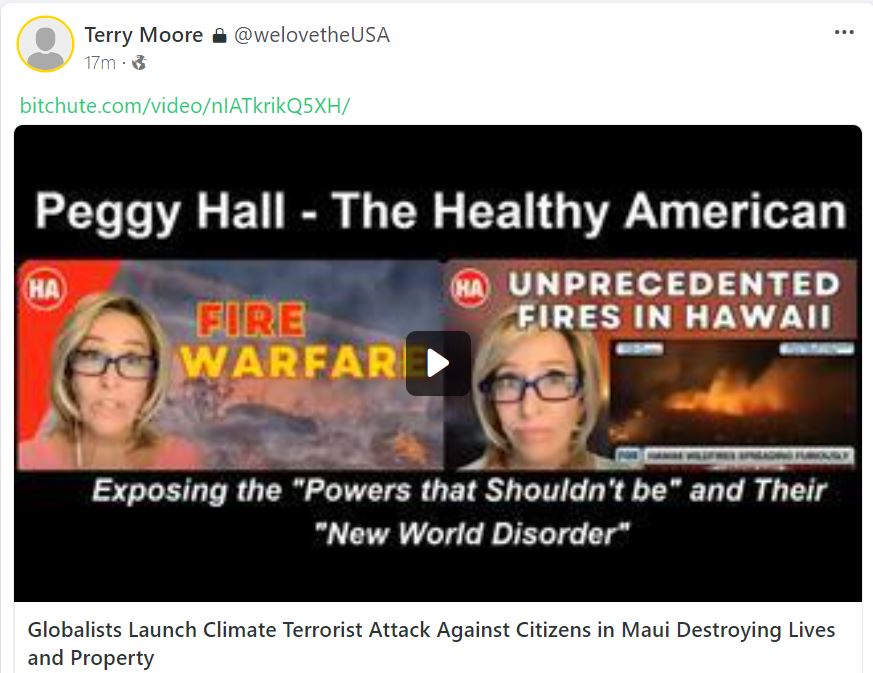Click the wildfire news footage inset
The width and height of the screenshot is (873, 673).
click(x=732, y=402)
